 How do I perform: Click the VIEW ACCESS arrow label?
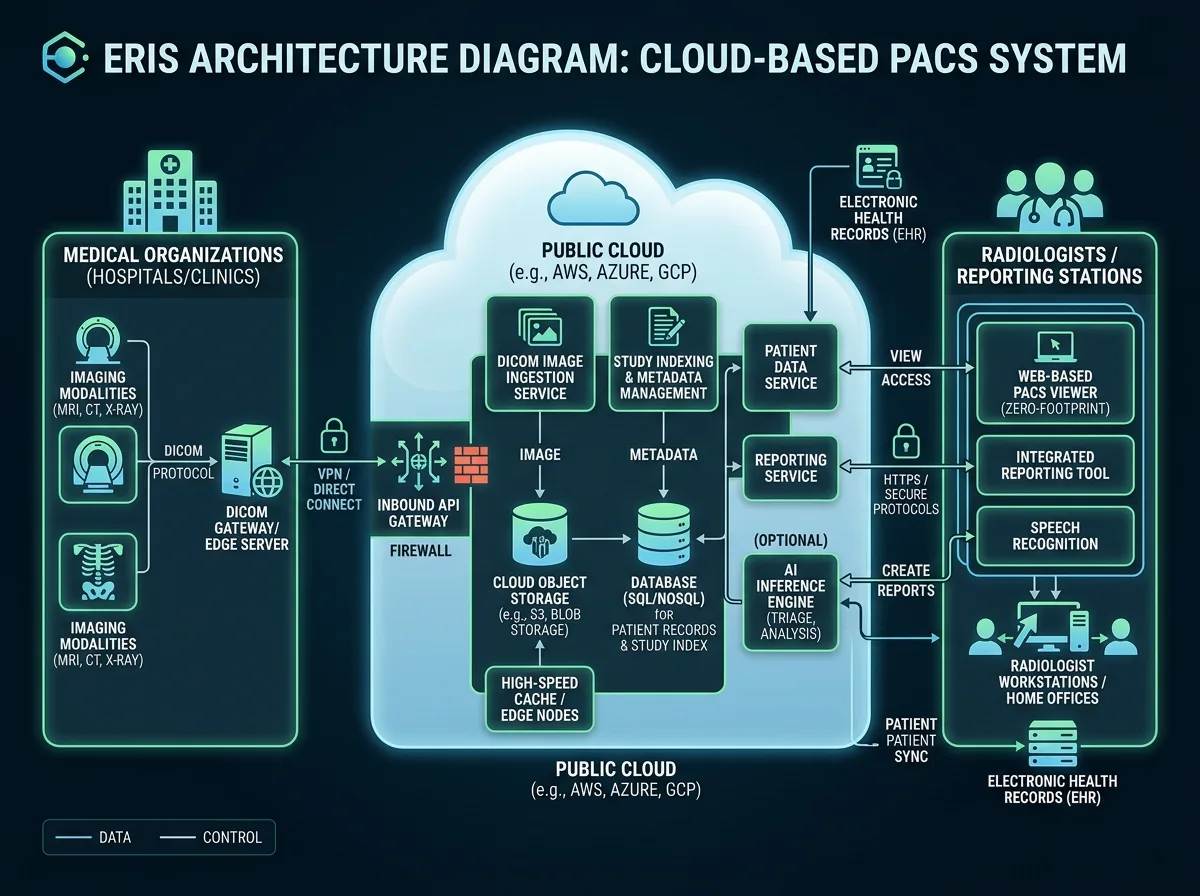point(906,368)
